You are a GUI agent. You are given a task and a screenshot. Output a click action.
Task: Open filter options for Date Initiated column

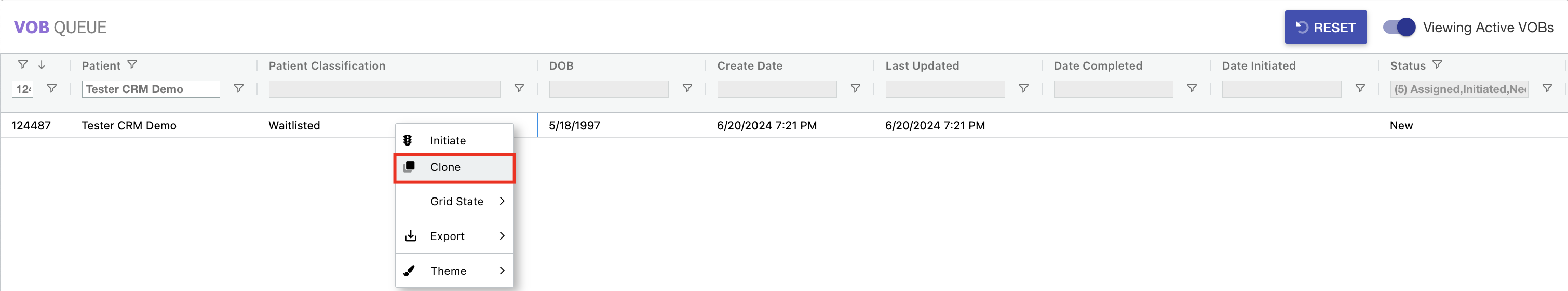tap(1360, 89)
